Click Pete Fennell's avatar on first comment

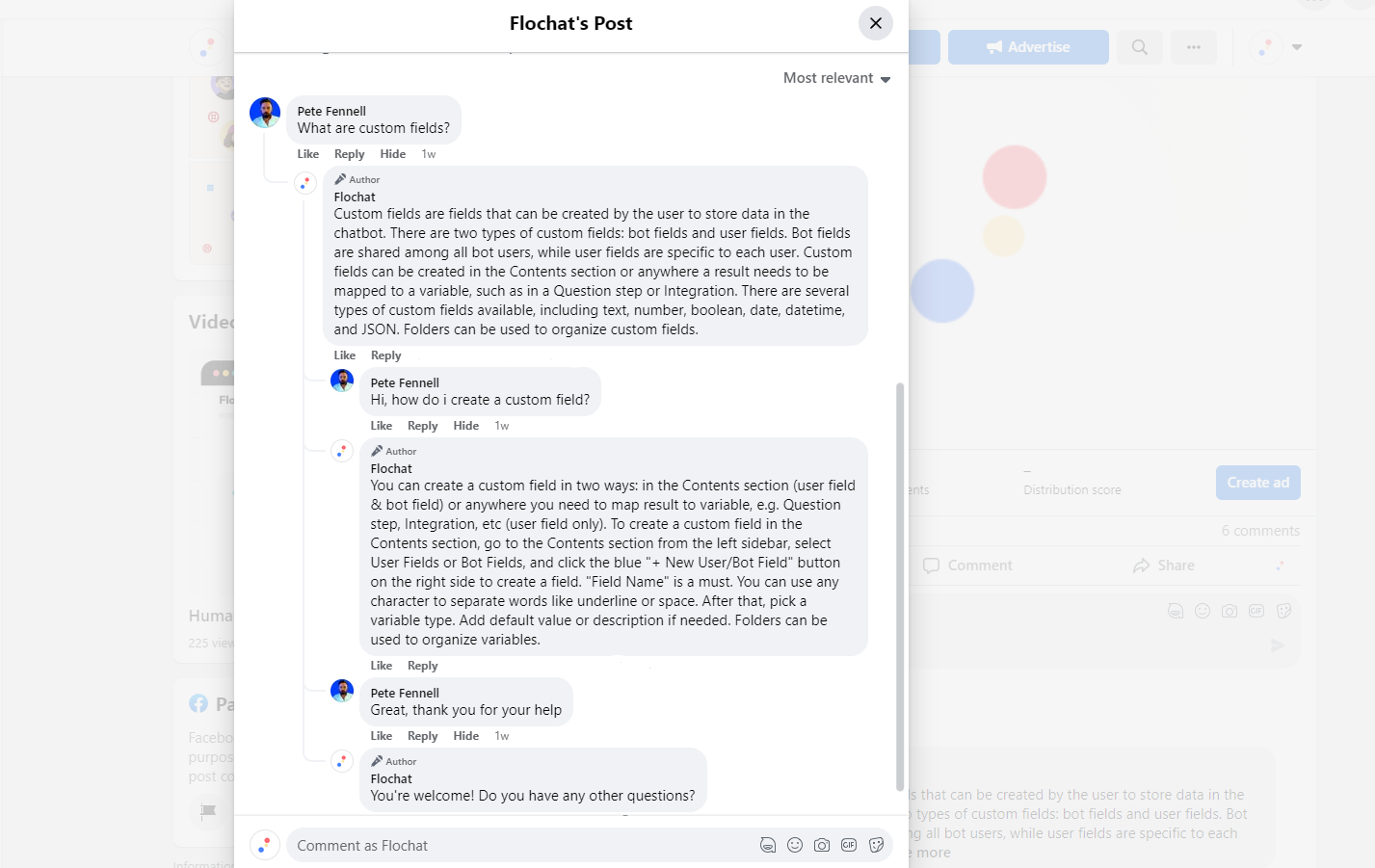point(265,113)
